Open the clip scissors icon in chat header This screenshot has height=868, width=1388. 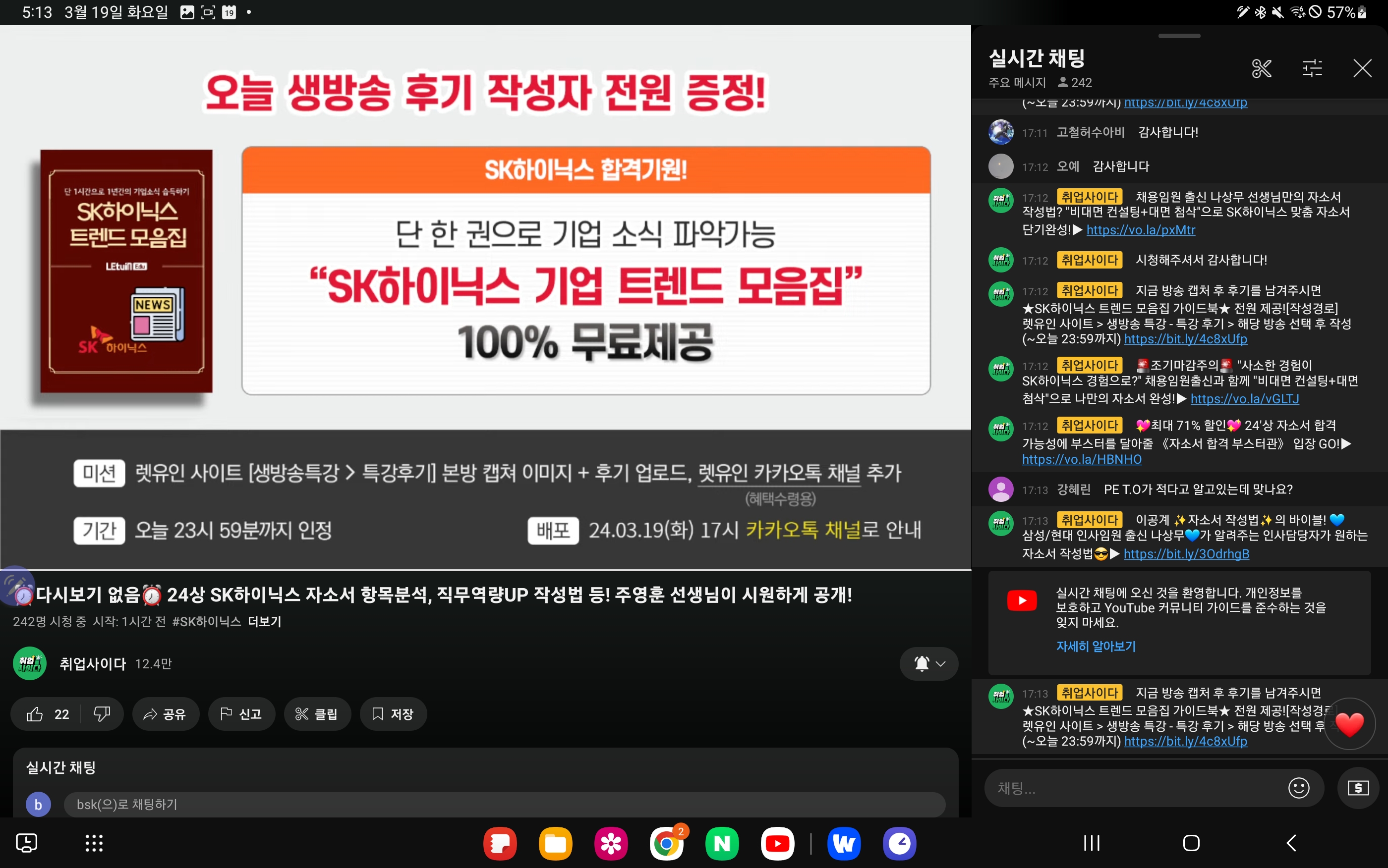[x=1261, y=68]
